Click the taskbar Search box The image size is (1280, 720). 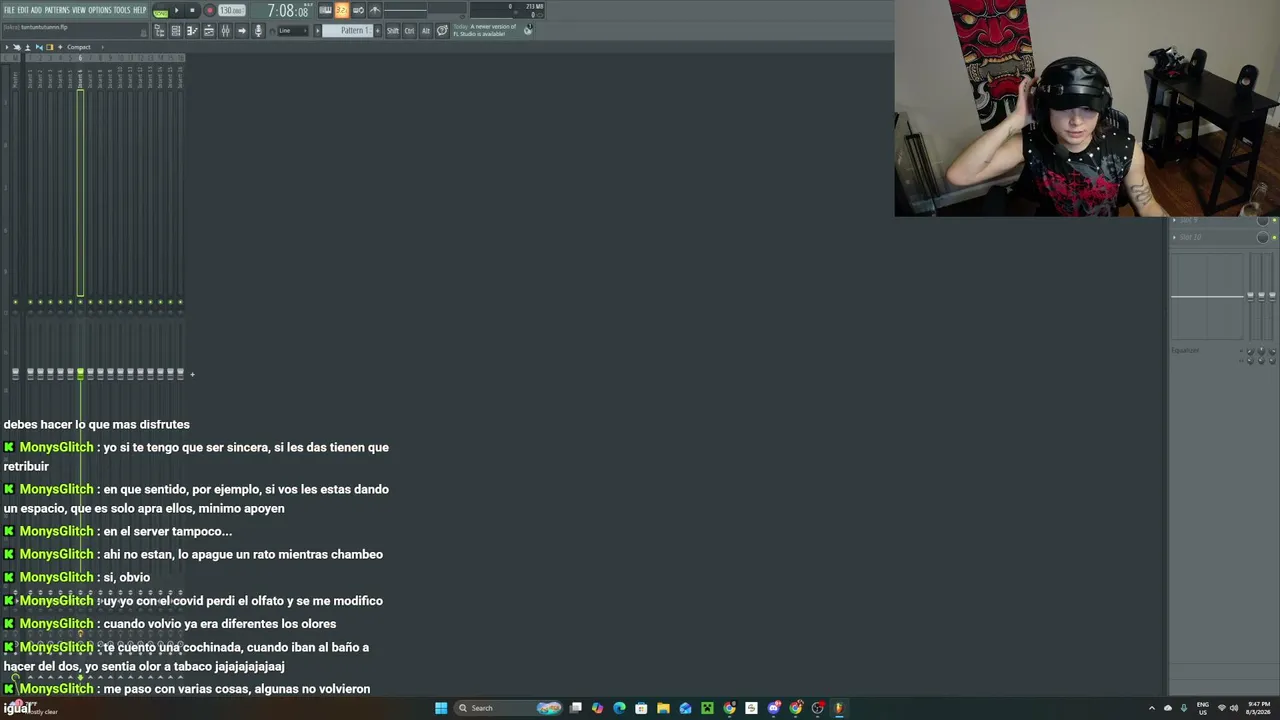[x=508, y=708]
